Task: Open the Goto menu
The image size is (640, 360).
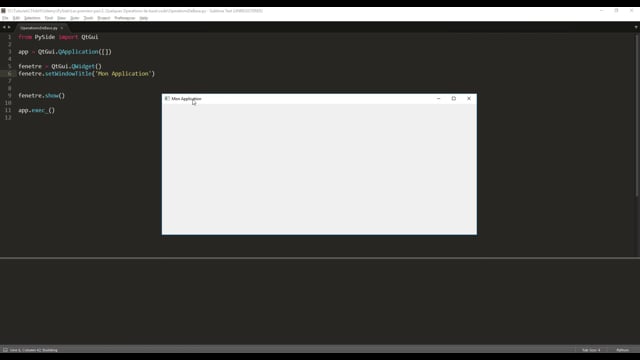Action: (75, 18)
